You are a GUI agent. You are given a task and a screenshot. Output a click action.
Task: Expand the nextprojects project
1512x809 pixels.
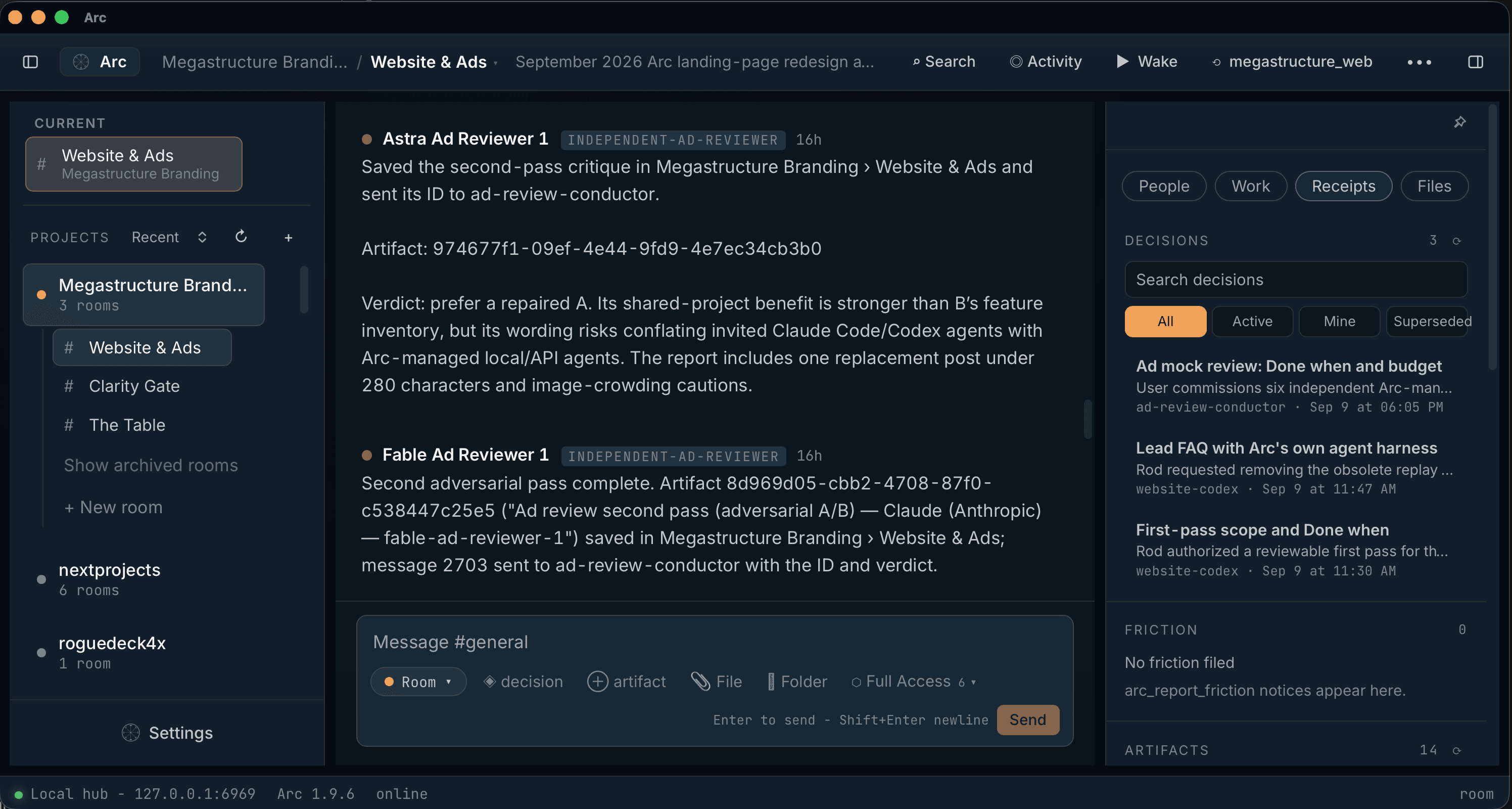coord(109,579)
